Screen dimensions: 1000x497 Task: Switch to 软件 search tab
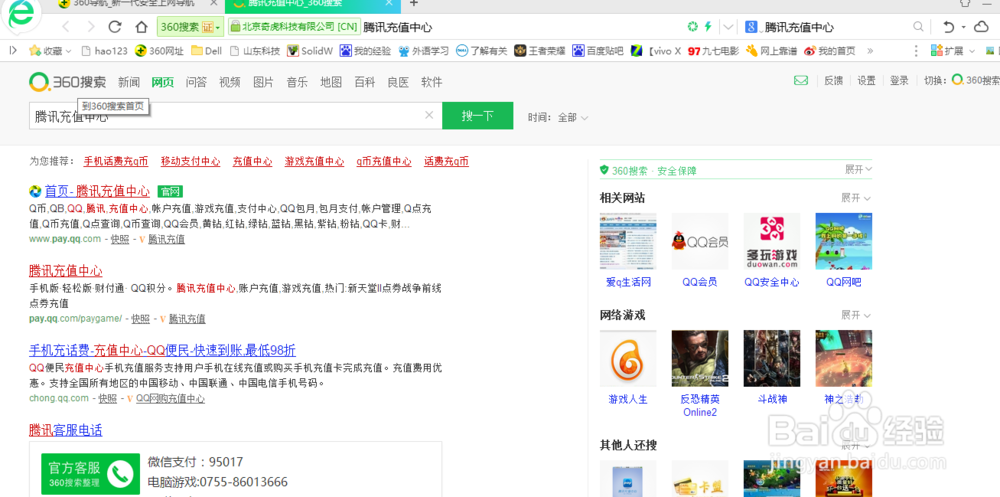(x=432, y=82)
